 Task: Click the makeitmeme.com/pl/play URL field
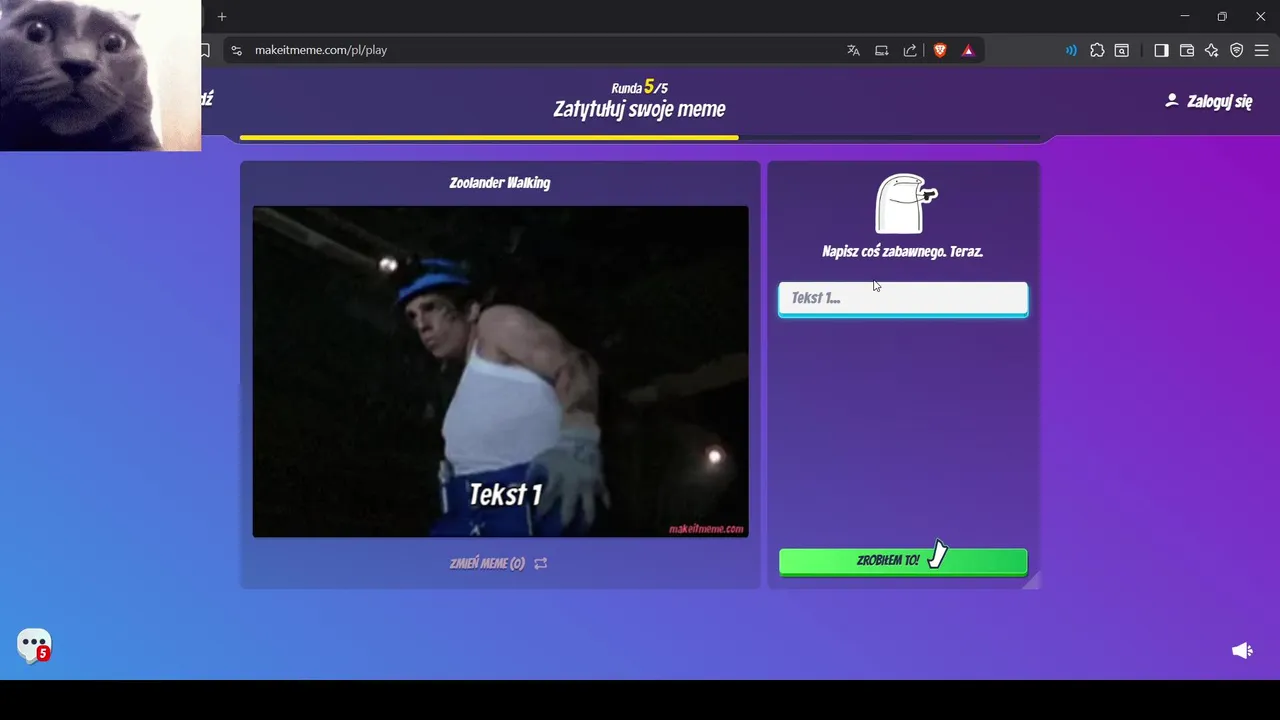321,50
